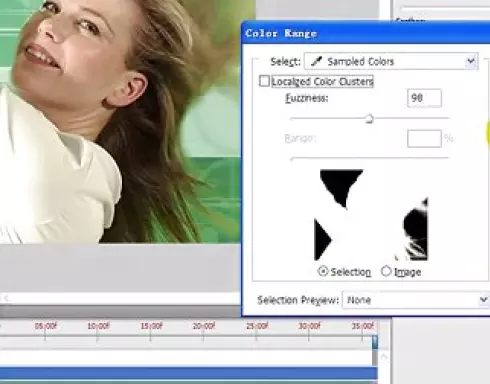Click the blue work area end handle
The image size is (490, 384).
pyautogui.click(x=375, y=342)
